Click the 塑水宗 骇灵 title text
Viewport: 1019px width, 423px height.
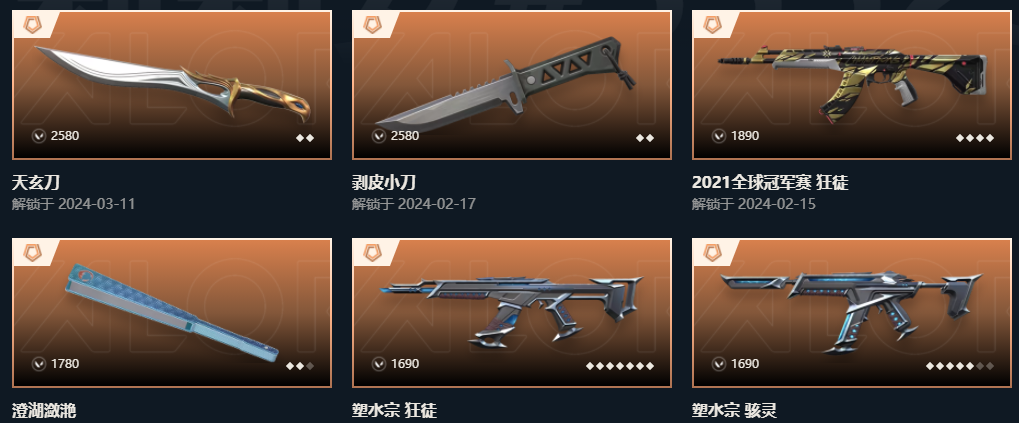734,411
